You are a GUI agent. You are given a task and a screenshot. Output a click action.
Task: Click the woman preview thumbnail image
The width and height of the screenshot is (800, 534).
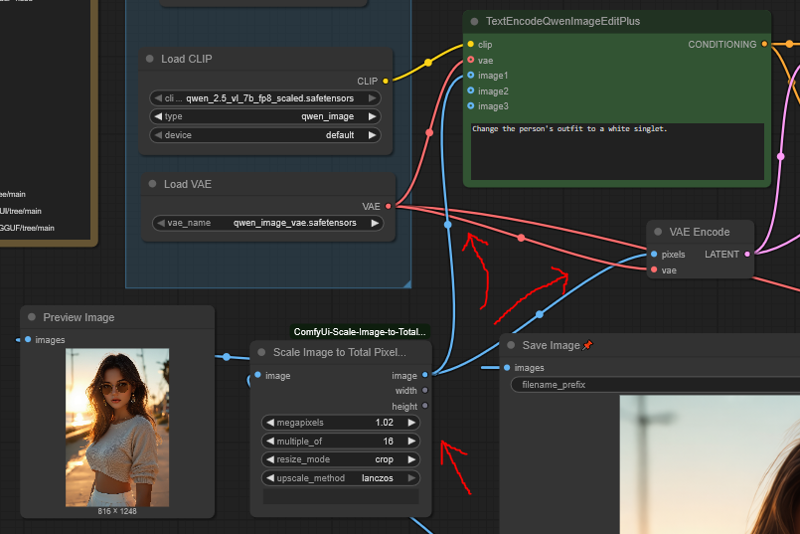click(117, 427)
